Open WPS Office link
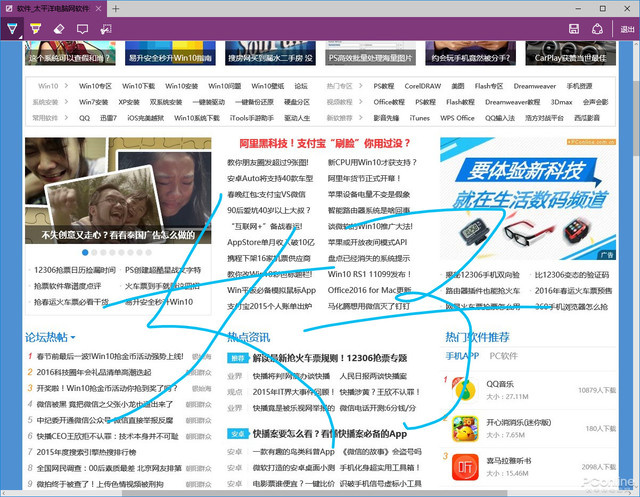640x497 pixels. [457, 118]
